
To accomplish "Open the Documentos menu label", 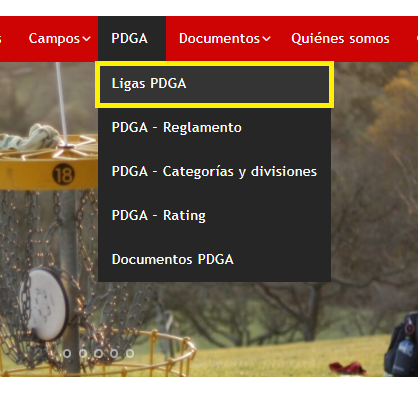I will click(219, 38).
